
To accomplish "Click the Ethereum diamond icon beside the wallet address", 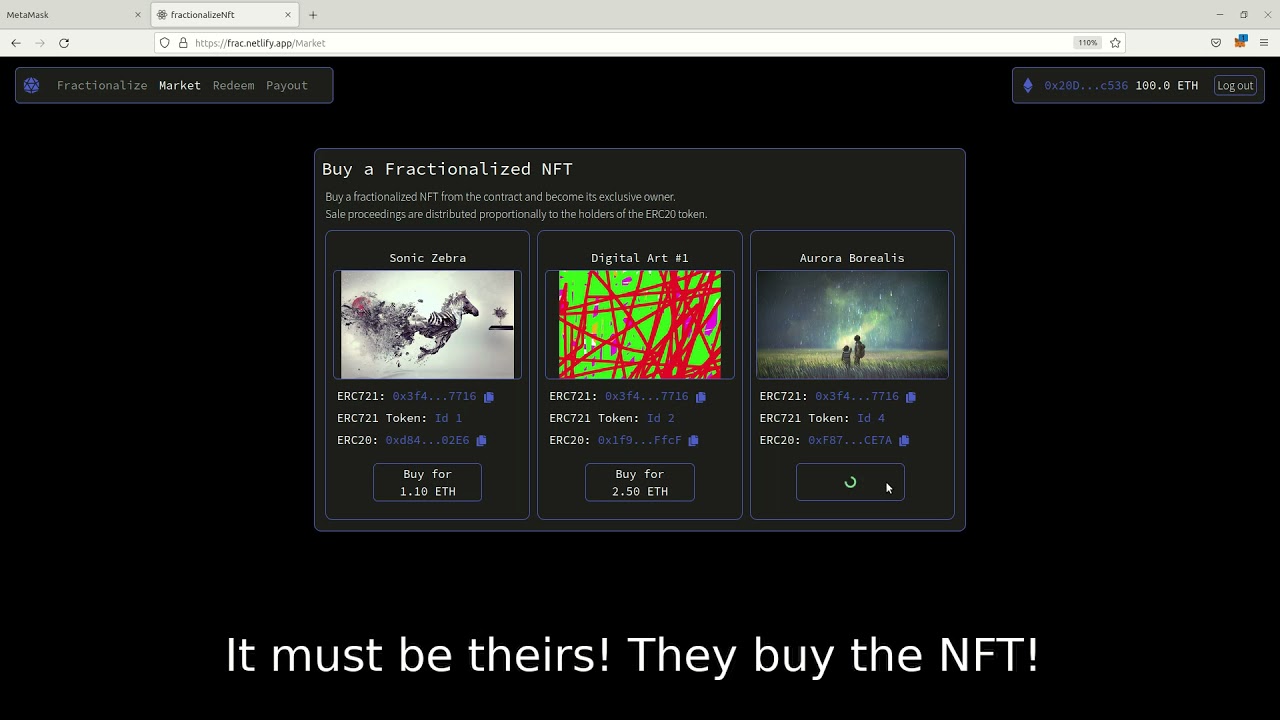I will point(1028,85).
